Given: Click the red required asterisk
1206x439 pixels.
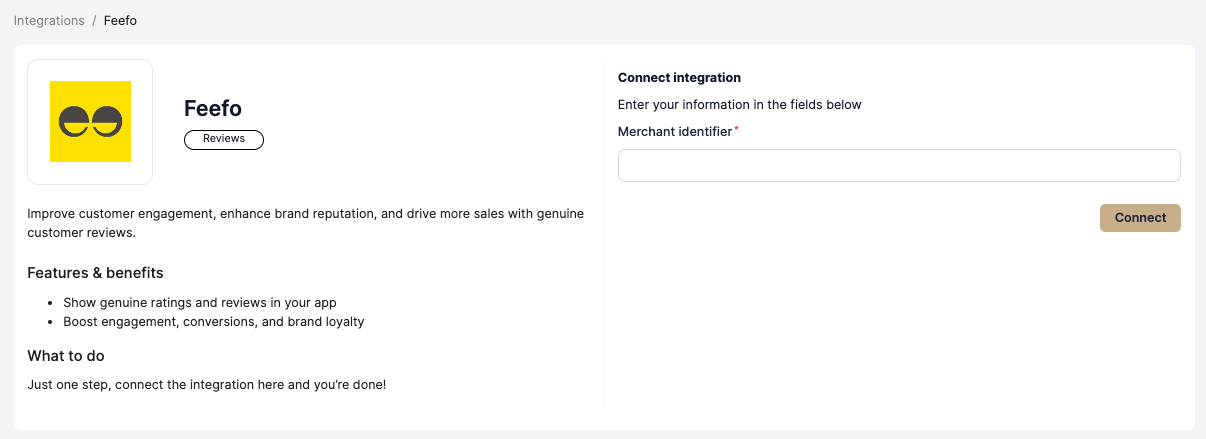Looking at the screenshot, I should (x=737, y=129).
